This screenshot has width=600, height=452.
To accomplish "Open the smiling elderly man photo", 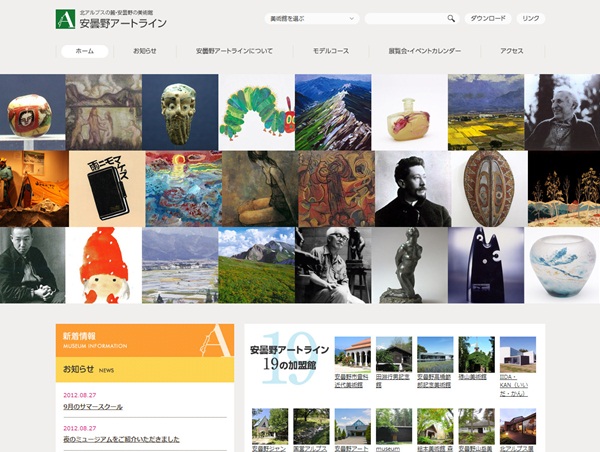I will (x=562, y=112).
